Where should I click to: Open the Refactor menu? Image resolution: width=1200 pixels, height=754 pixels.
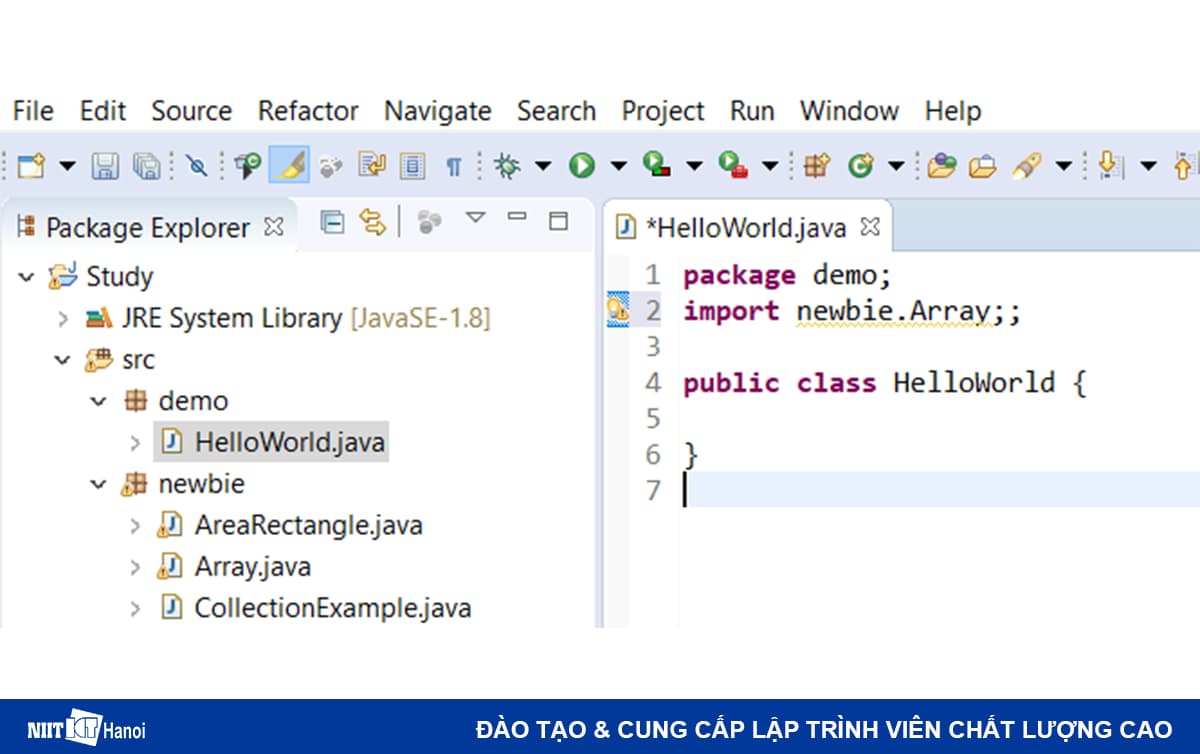[307, 111]
